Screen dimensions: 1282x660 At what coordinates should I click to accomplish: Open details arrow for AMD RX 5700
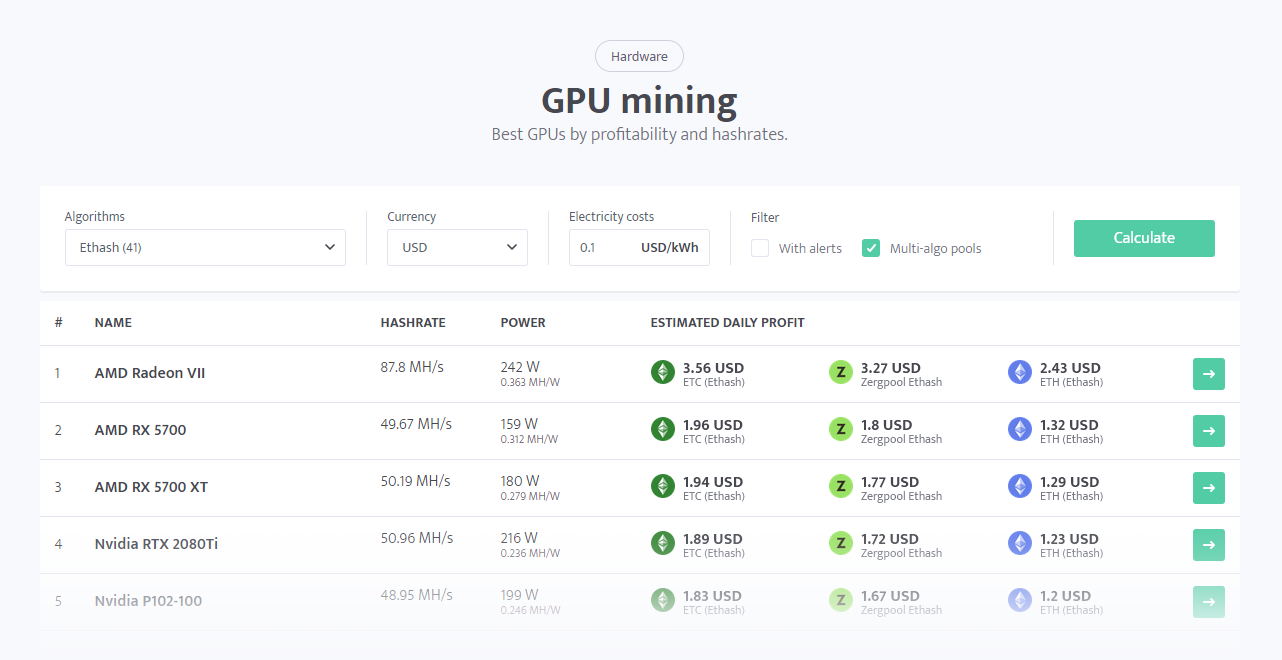pos(1209,431)
